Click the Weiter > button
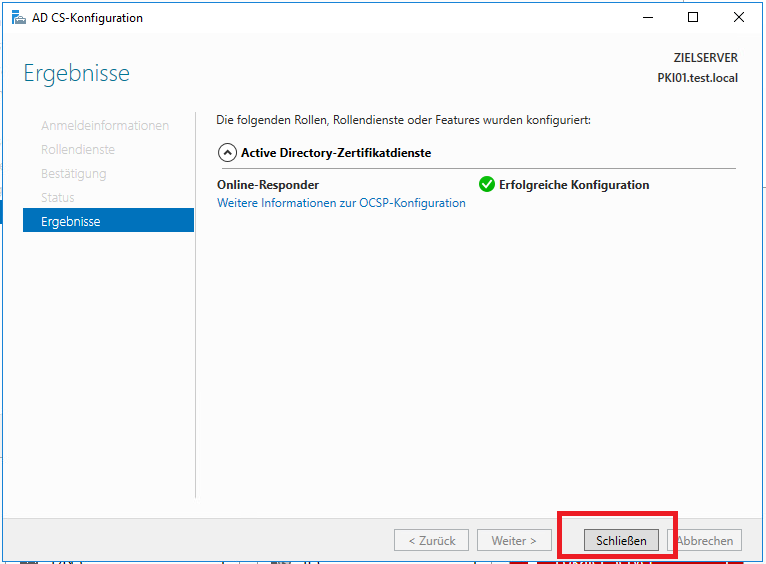 point(514,540)
